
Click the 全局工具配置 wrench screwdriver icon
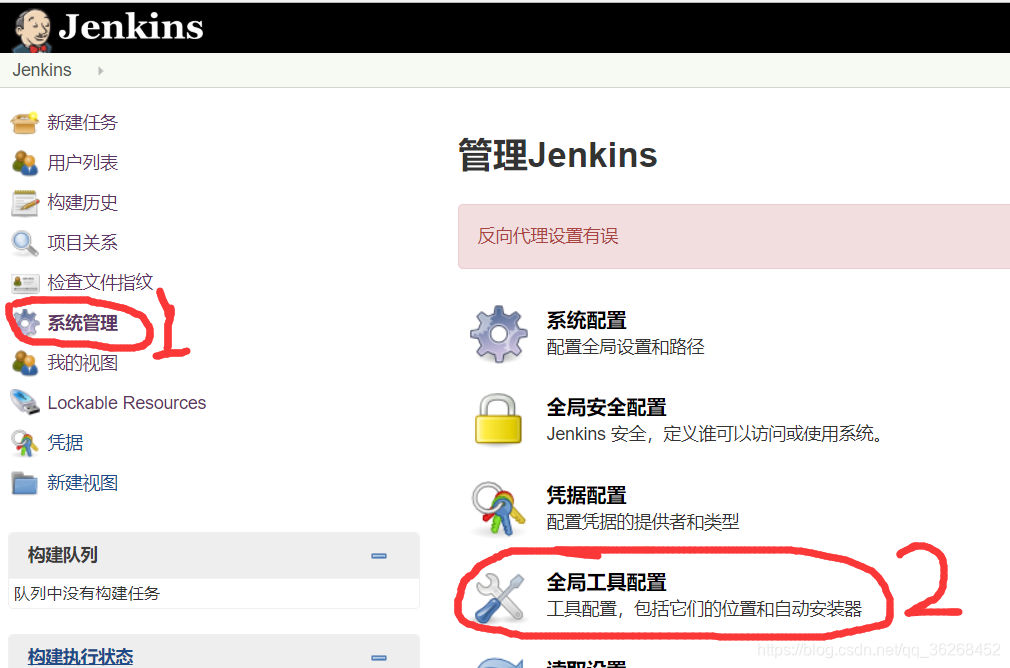pyautogui.click(x=500, y=597)
